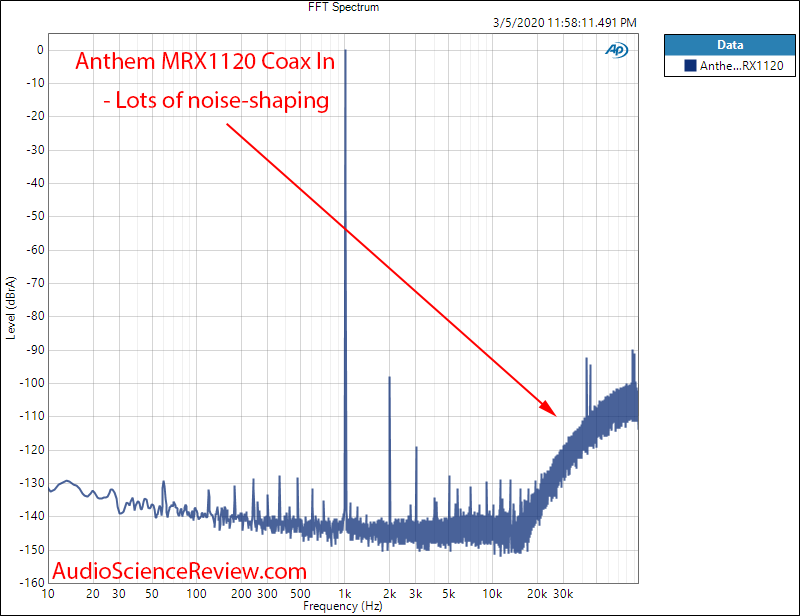Viewport: 800px width, 616px height.
Task: Click the 10k frequency axis tick
Action: point(492,594)
